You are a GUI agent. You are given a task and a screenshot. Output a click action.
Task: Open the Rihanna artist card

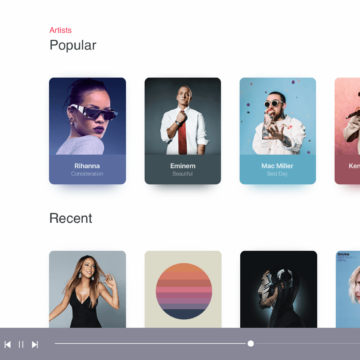point(87,131)
